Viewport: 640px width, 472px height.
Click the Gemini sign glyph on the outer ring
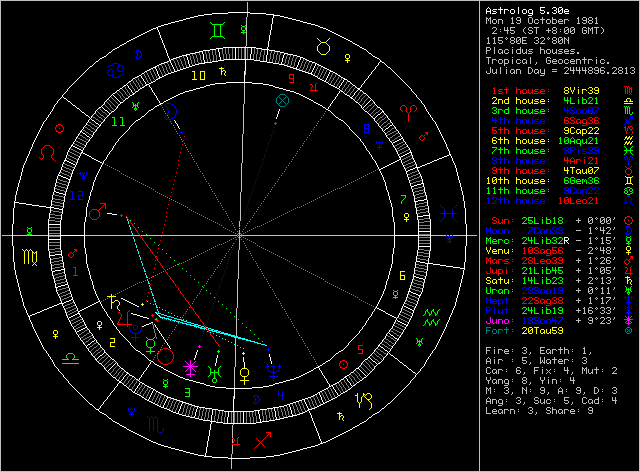click(x=218, y=31)
